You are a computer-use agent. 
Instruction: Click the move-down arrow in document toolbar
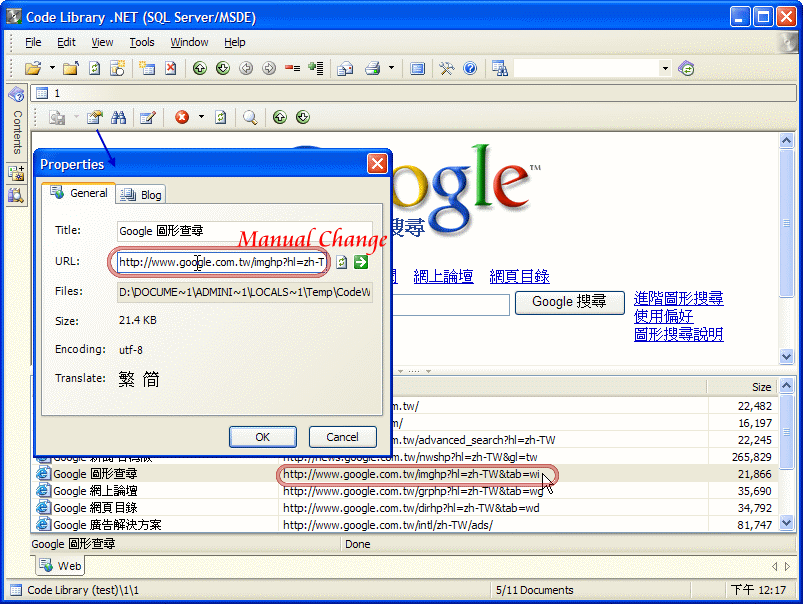pyautogui.click(x=303, y=117)
